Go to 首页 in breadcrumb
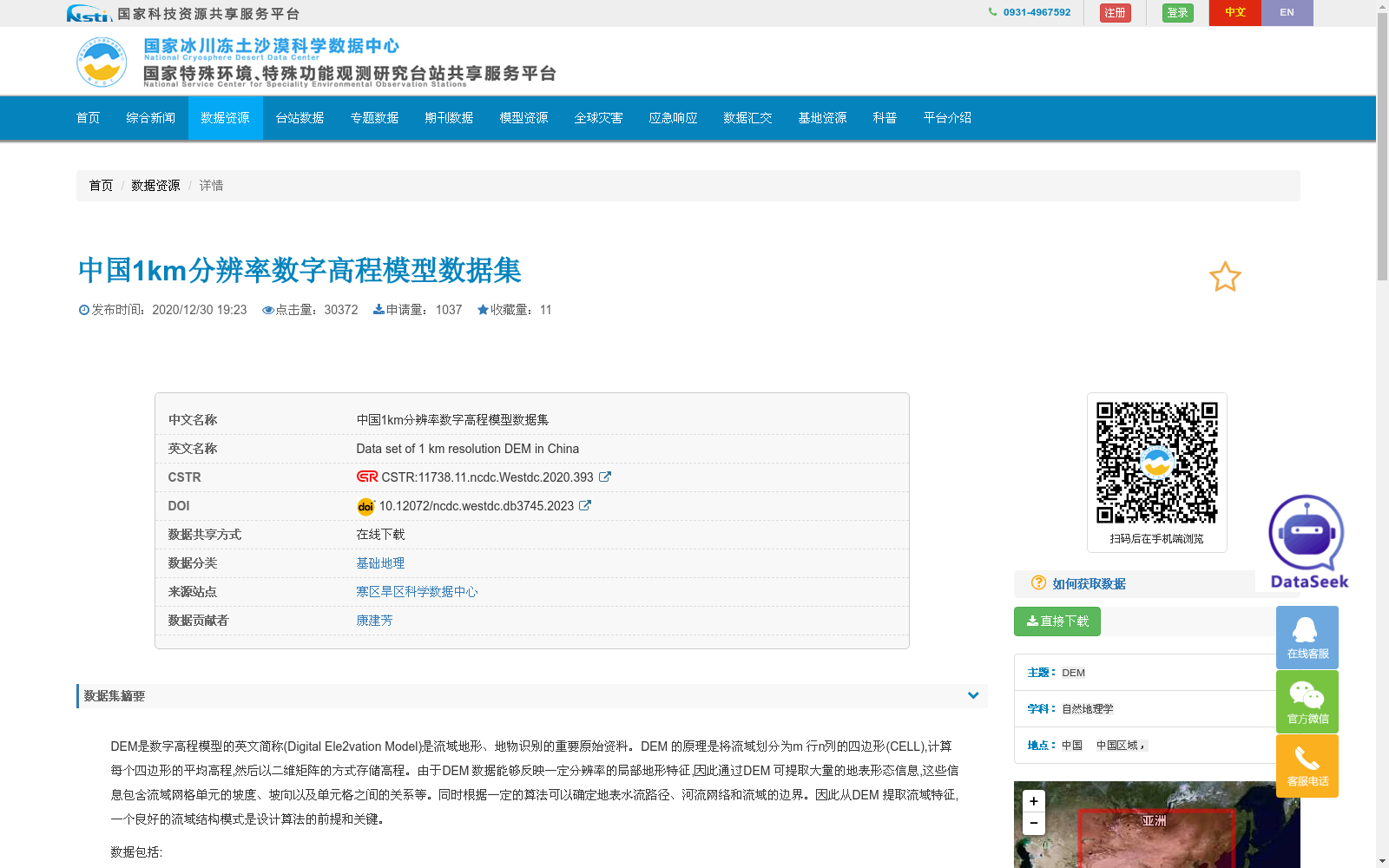 coord(101,186)
